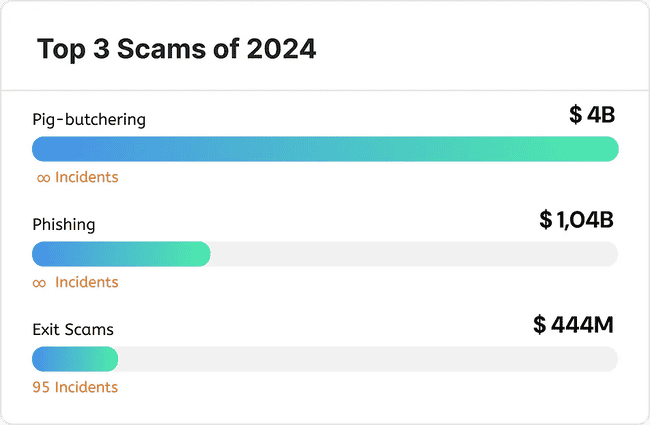Select the Exit Scams label
Viewport: 650px width, 425px height.
[73, 330]
